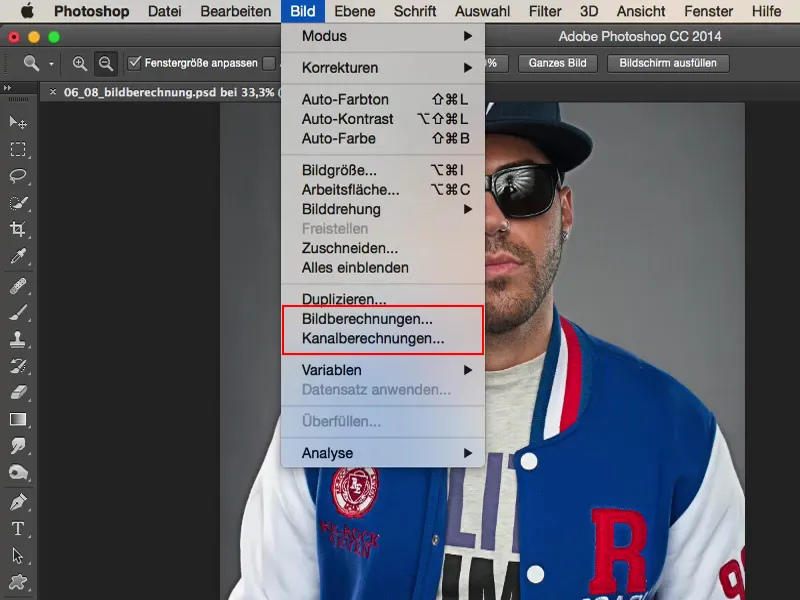Open the Fenster menu

pos(709,11)
